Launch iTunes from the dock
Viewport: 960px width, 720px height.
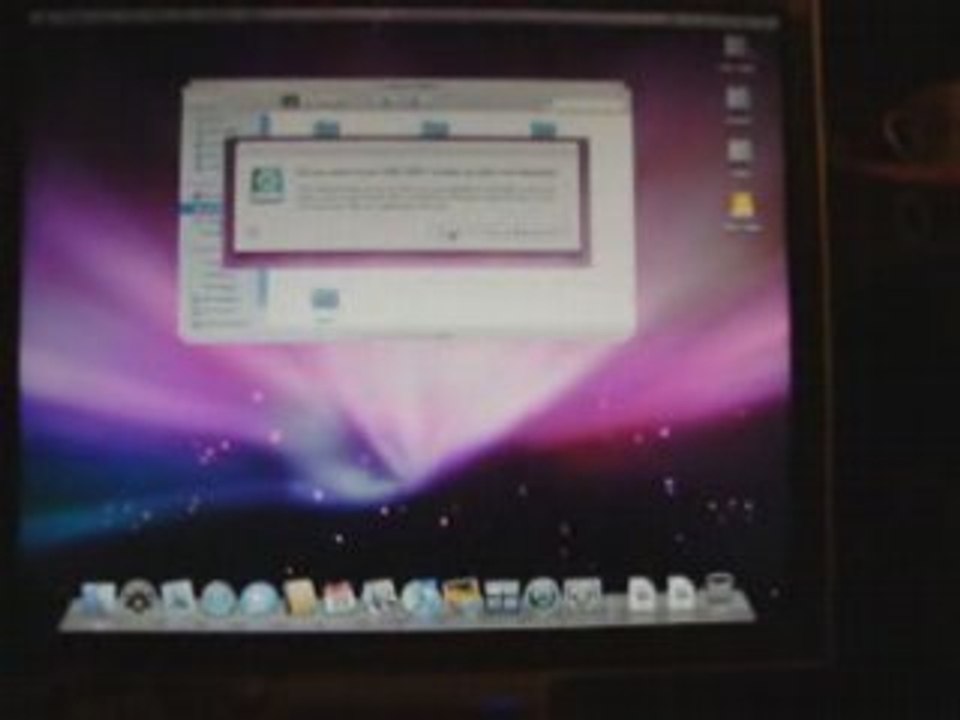click(x=421, y=598)
